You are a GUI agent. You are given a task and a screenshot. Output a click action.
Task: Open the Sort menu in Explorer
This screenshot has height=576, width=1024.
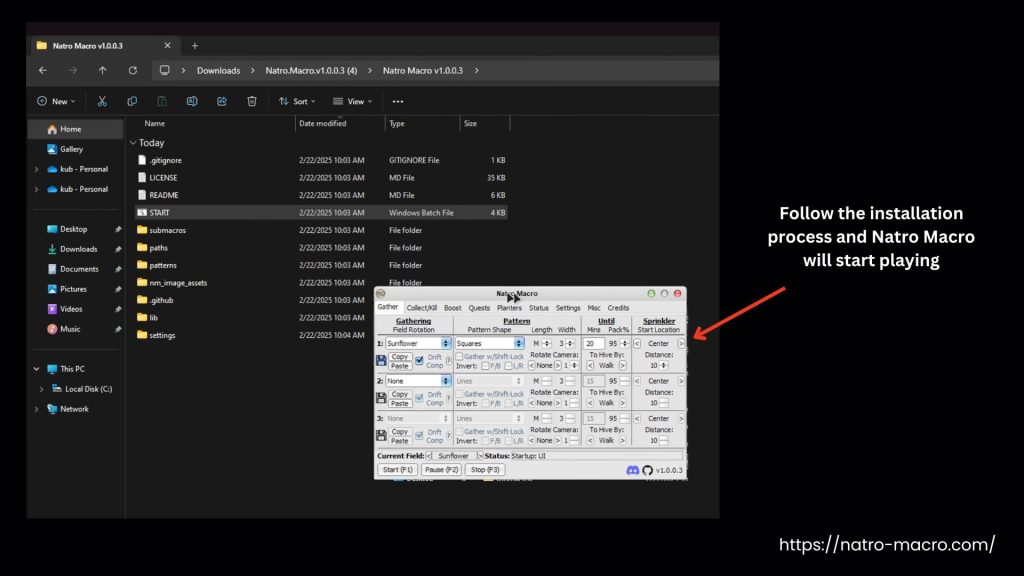pyautogui.click(x=296, y=101)
